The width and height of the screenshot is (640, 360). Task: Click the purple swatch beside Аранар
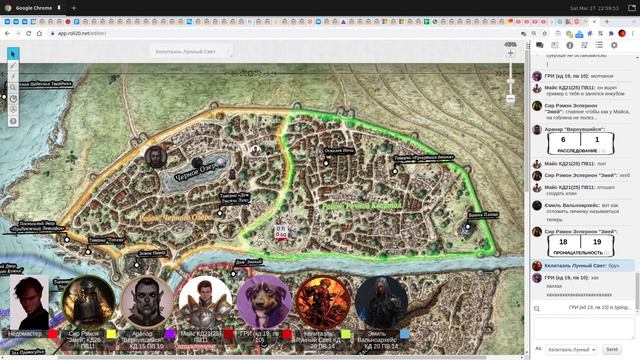170,334
